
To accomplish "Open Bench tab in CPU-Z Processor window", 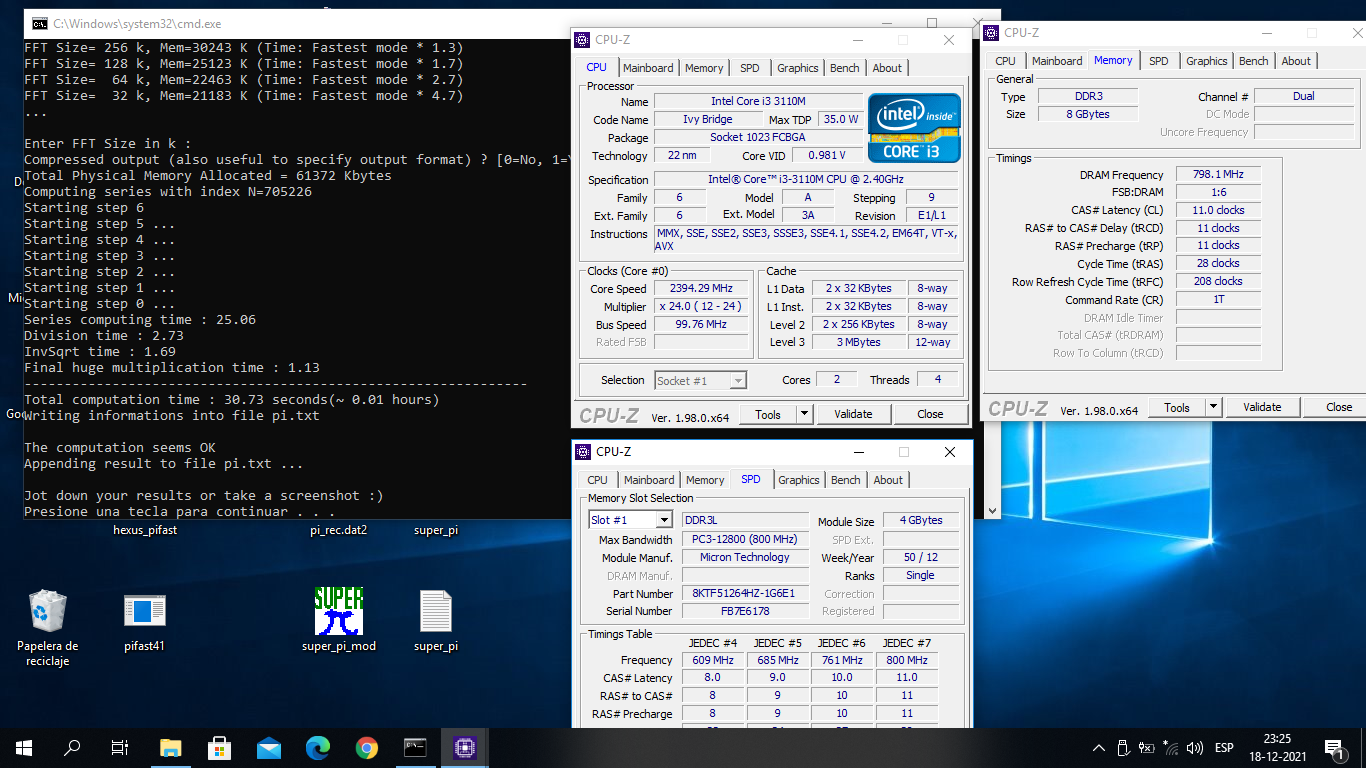I will 845,68.
